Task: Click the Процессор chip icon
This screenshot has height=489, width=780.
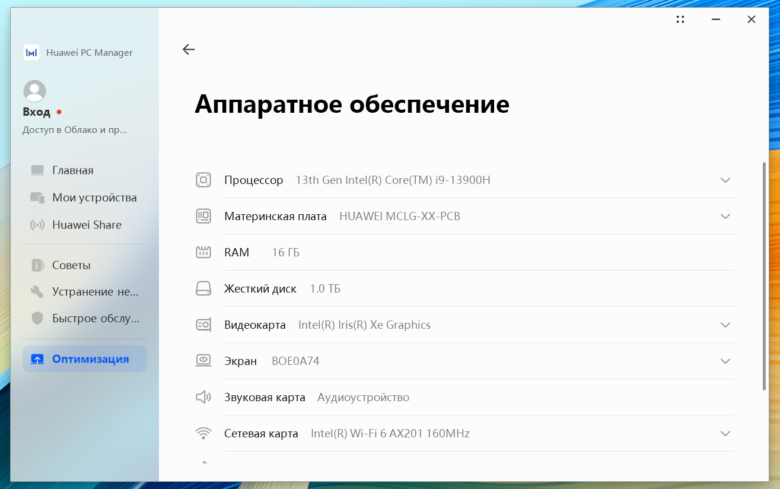Action: point(203,180)
